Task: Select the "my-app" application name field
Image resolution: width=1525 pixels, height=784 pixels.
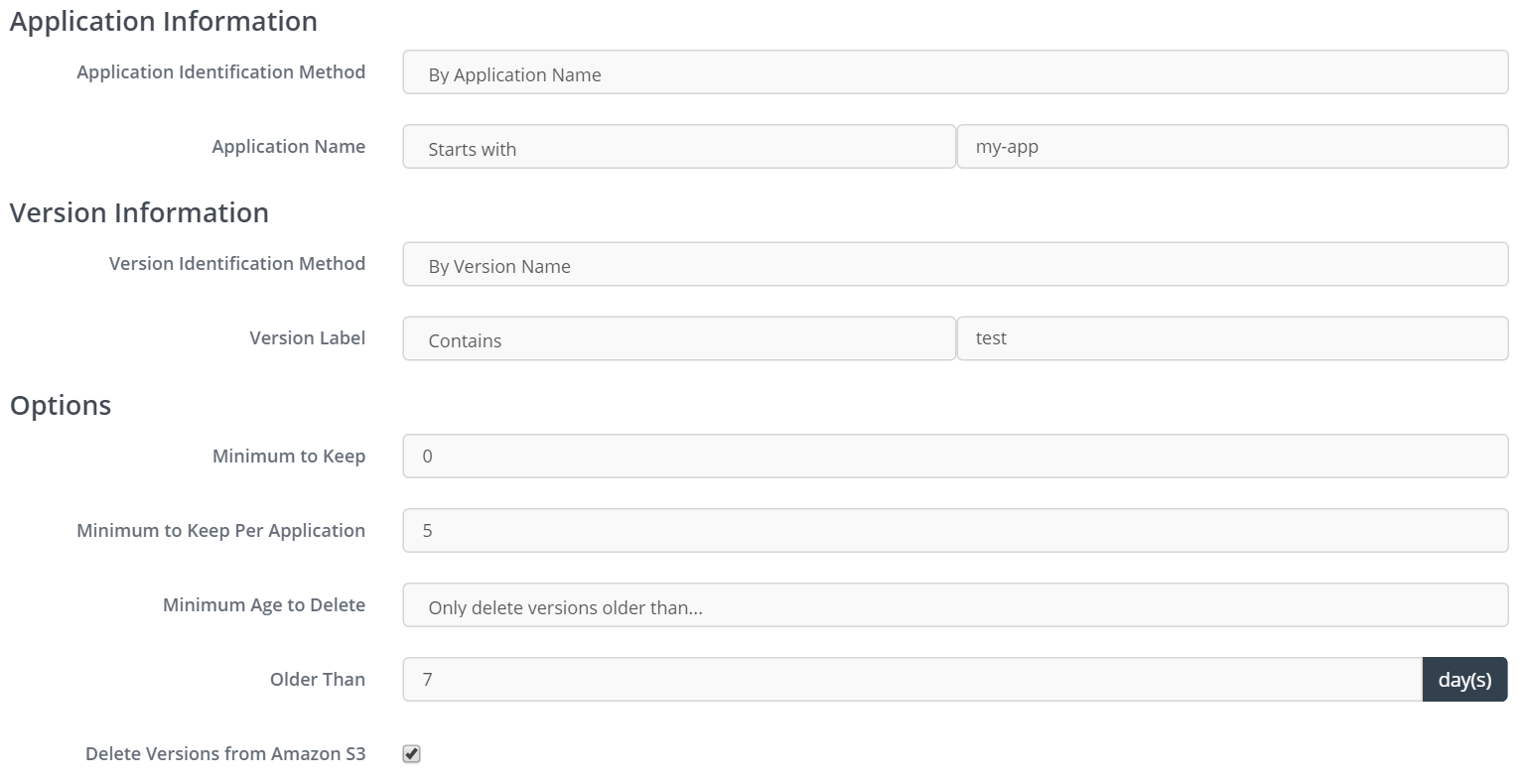Action: click(x=1231, y=146)
